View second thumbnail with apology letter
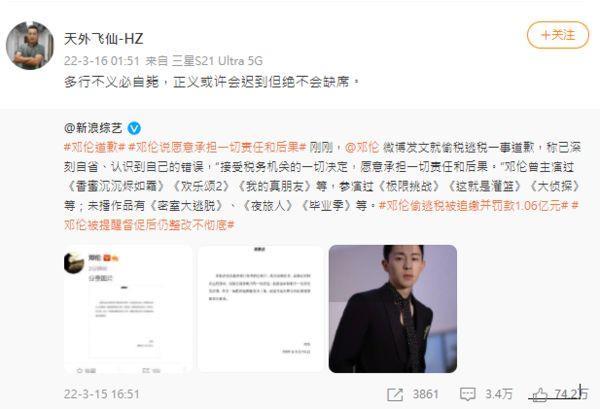The width and height of the screenshot is (600, 409). tap(261, 309)
